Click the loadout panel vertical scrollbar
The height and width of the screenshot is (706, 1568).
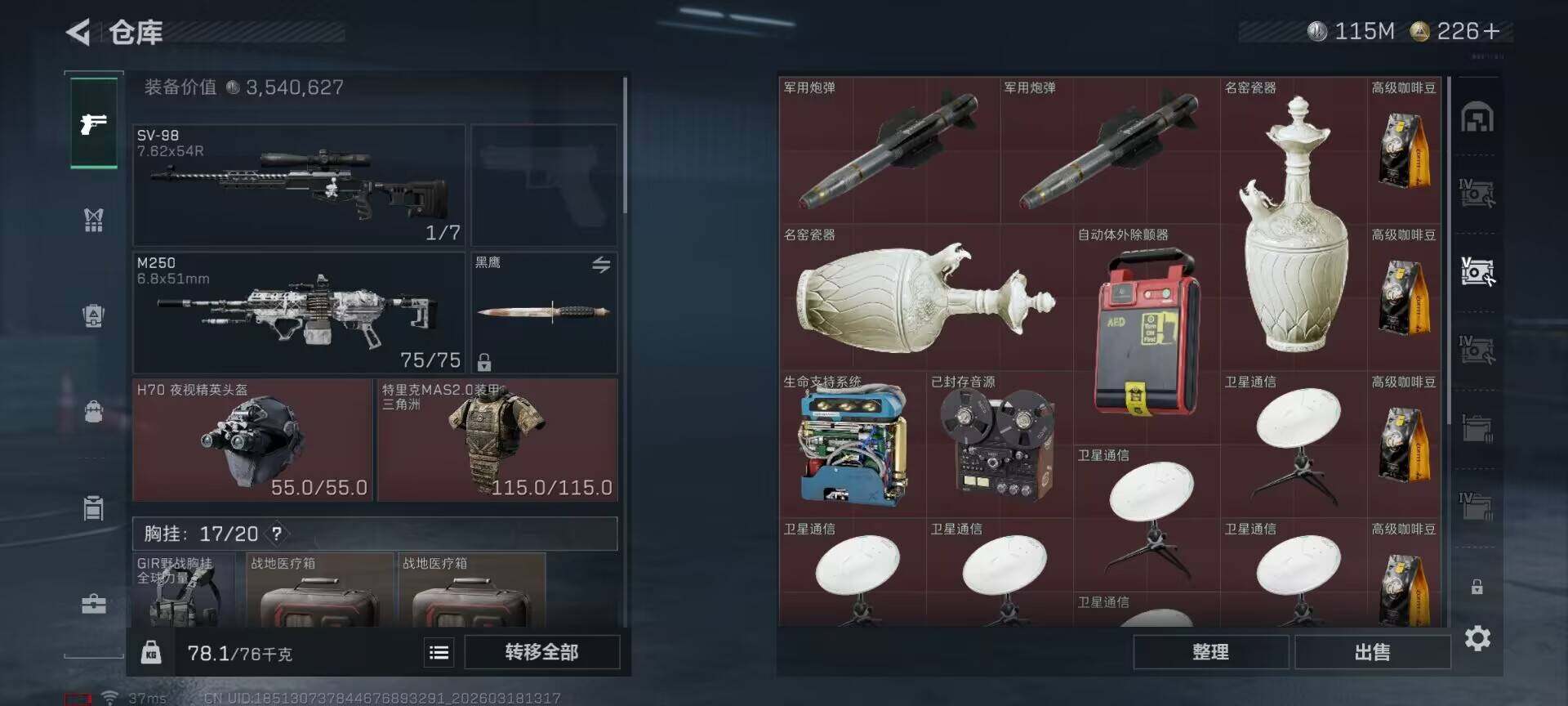click(625, 145)
